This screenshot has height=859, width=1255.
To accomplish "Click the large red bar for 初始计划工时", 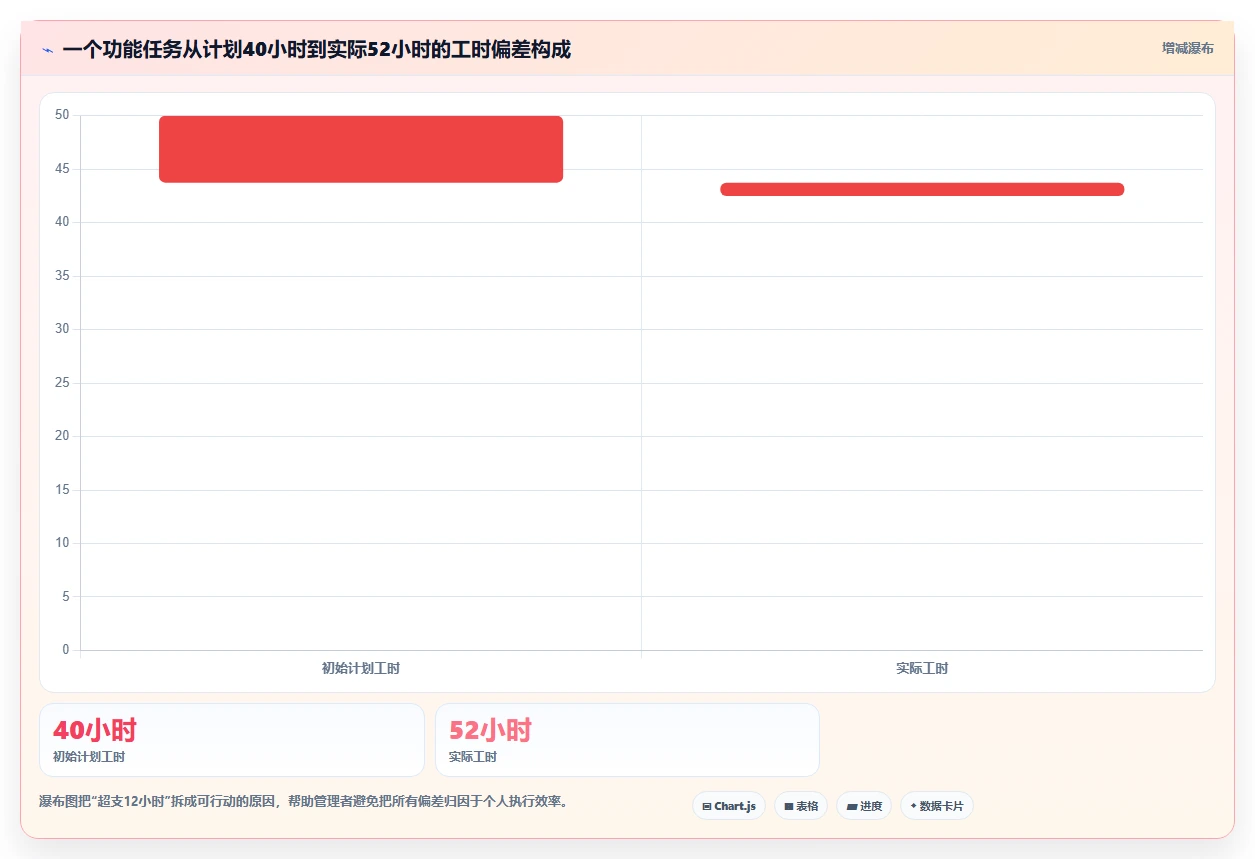I will (361, 149).
